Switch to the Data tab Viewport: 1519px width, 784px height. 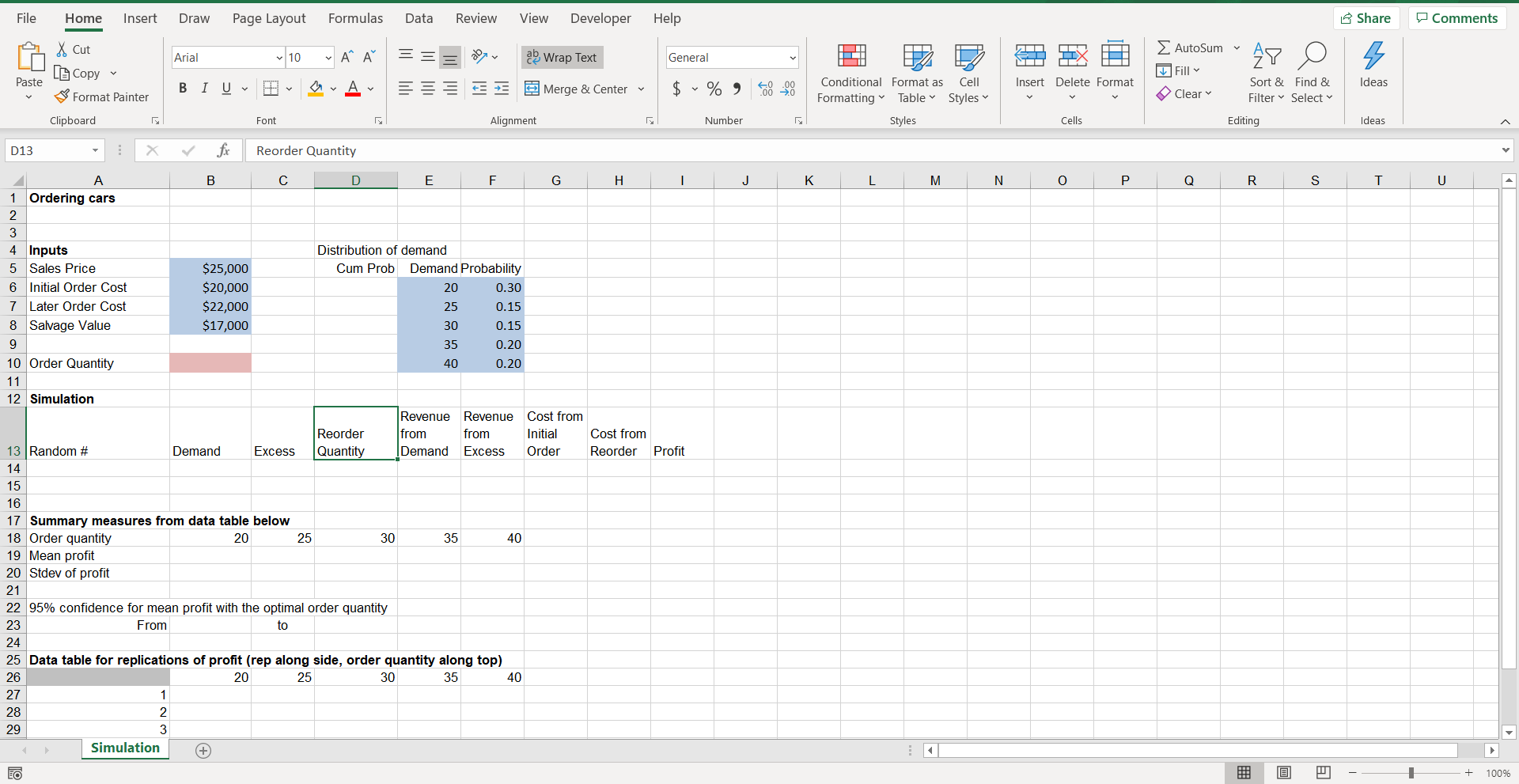[x=419, y=18]
